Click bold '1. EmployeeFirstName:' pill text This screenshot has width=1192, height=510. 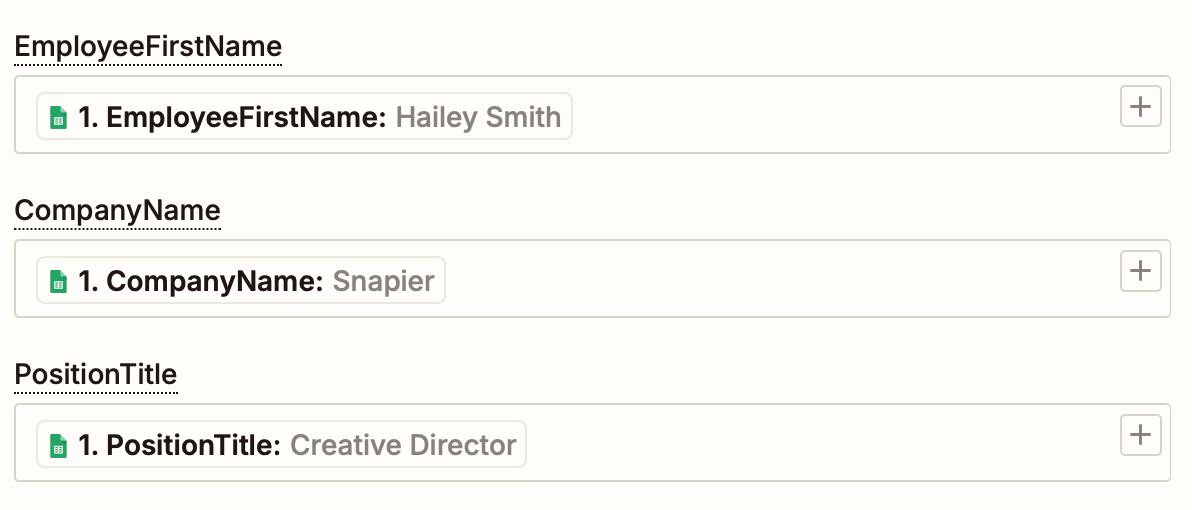(x=233, y=117)
